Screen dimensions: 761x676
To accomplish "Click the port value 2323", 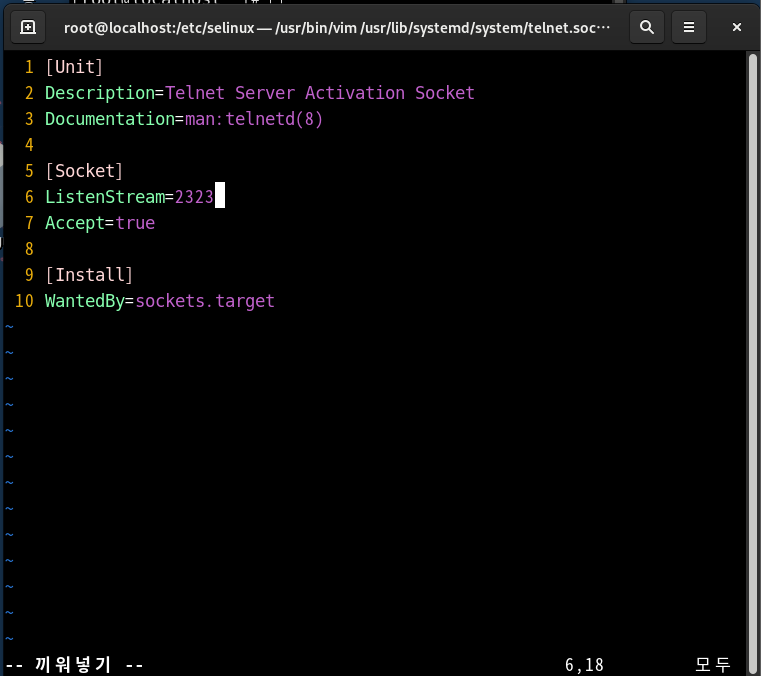I will pyautogui.click(x=194, y=197).
